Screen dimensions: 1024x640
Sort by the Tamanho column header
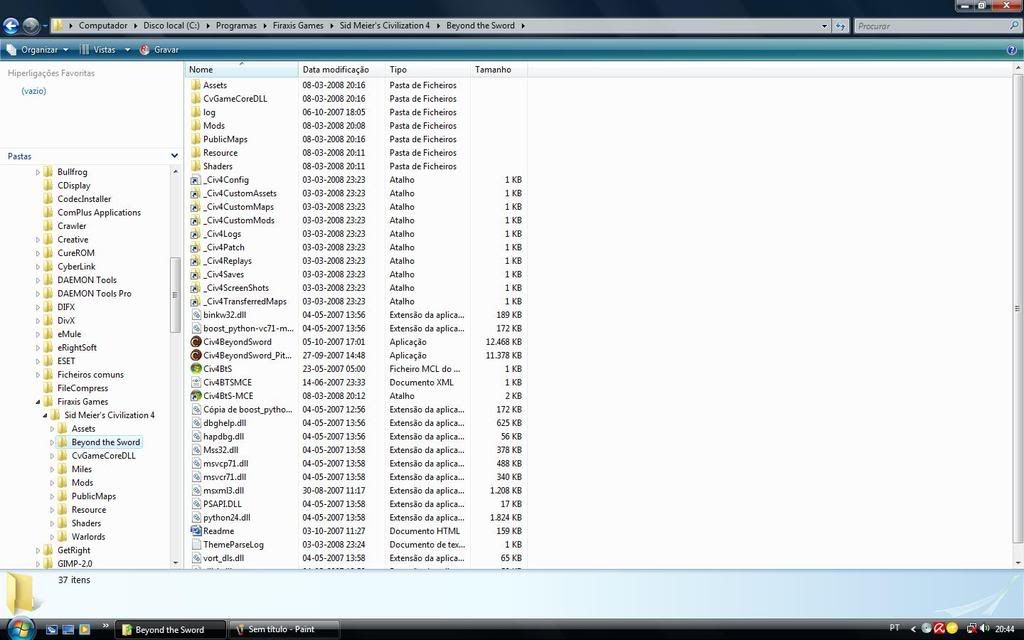click(x=498, y=69)
